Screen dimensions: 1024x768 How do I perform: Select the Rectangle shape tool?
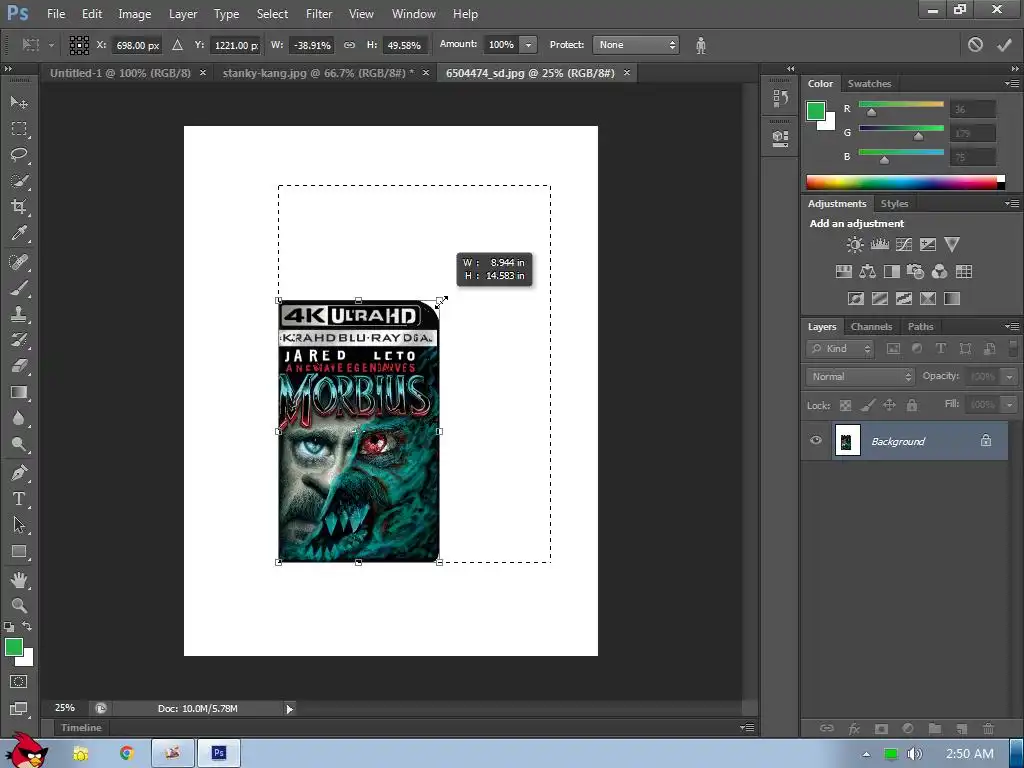18,551
